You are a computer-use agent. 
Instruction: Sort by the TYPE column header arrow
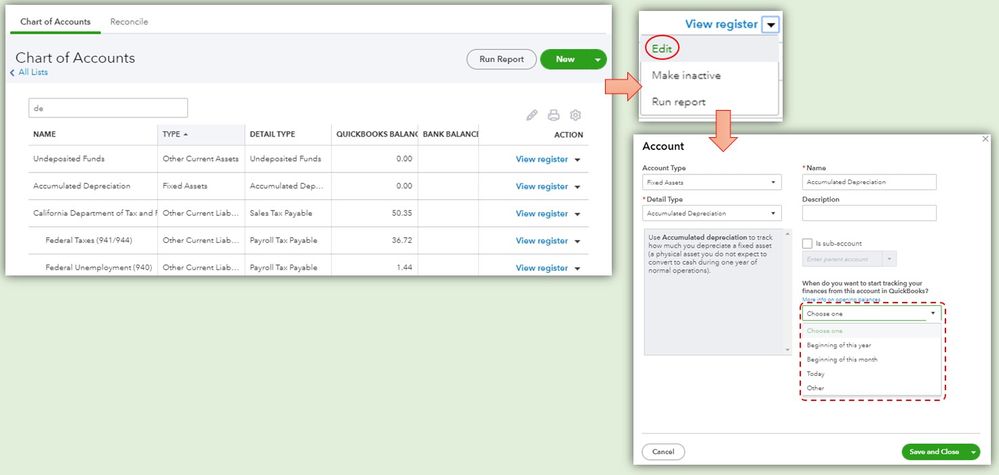[x=185, y=134]
